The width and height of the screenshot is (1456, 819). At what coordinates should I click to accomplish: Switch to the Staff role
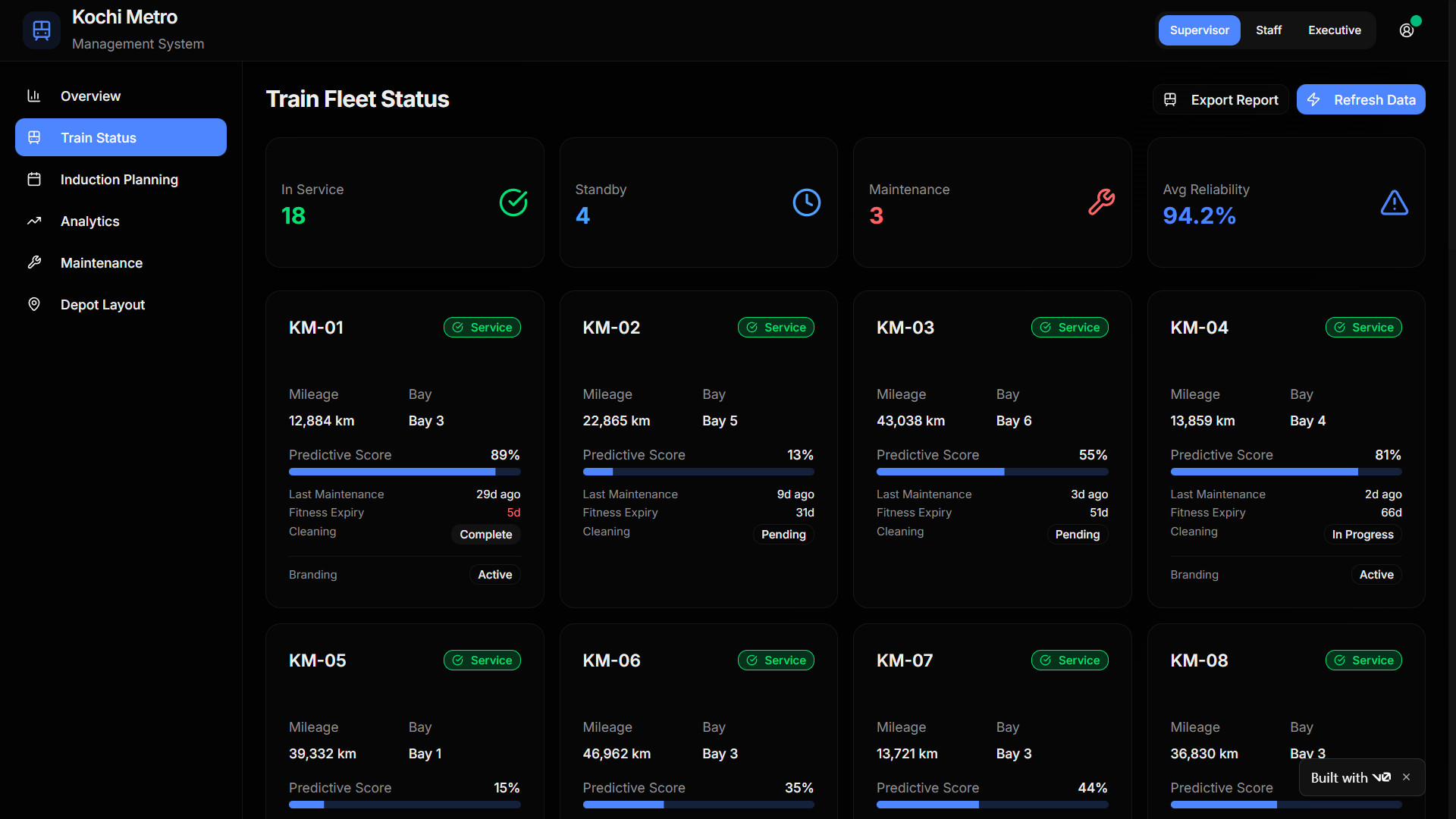pos(1268,30)
